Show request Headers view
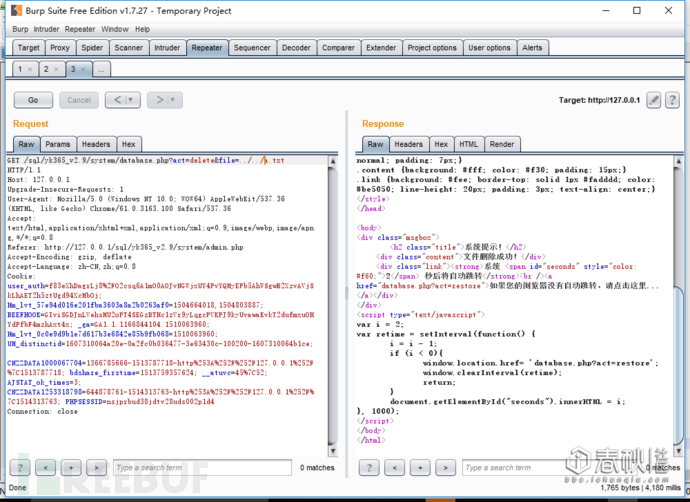Image resolution: width=690 pixels, height=502 pixels. coord(96,144)
